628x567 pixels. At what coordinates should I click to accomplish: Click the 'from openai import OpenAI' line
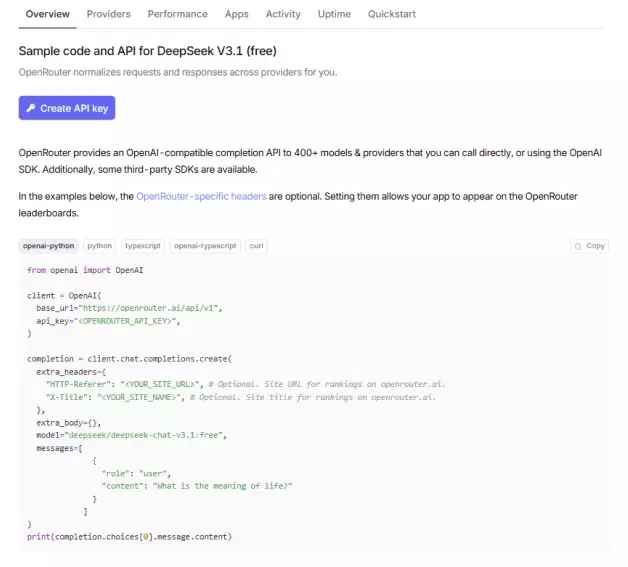(85, 270)
